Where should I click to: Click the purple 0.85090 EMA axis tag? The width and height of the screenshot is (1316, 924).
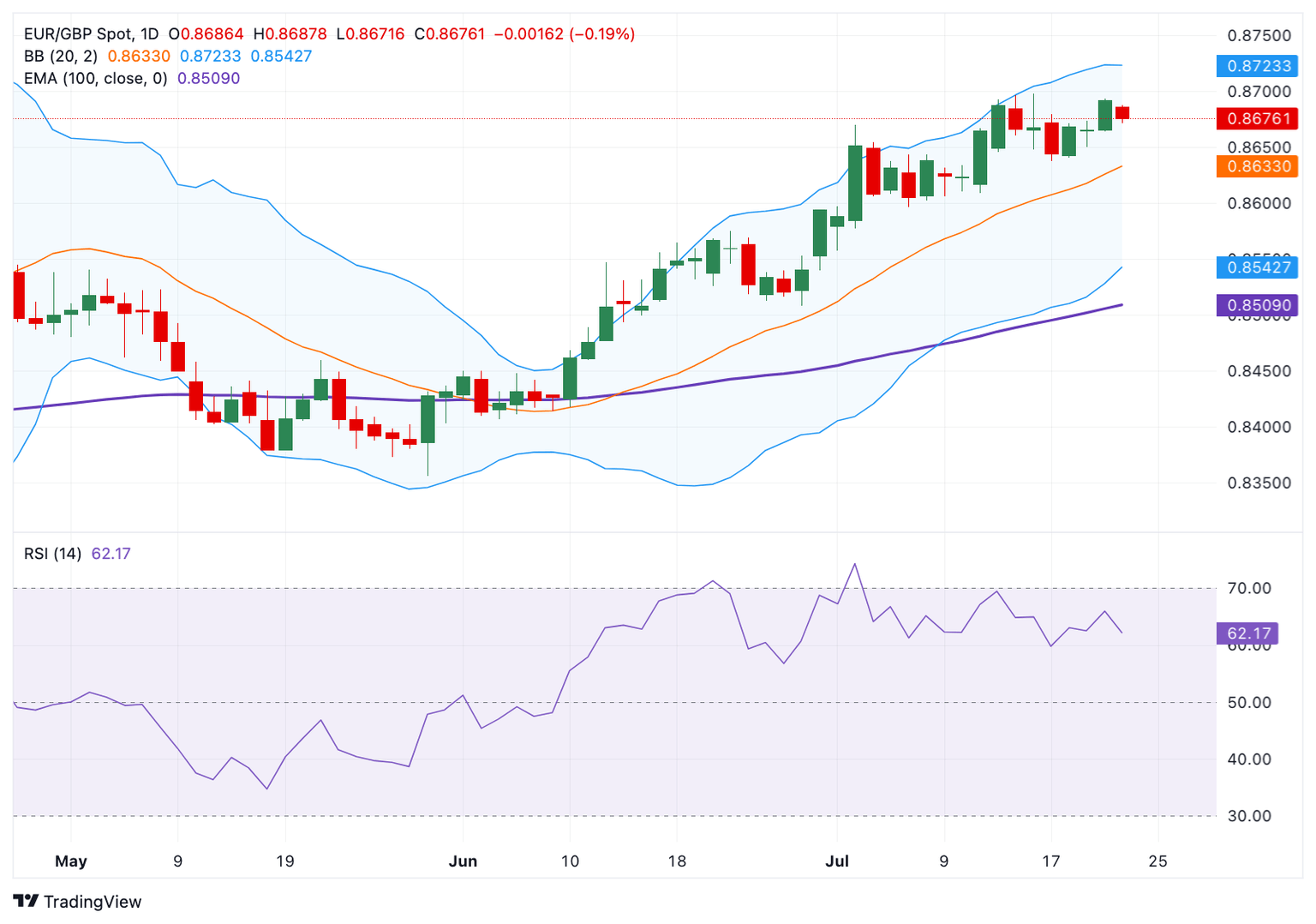[x=1257, y=305]
